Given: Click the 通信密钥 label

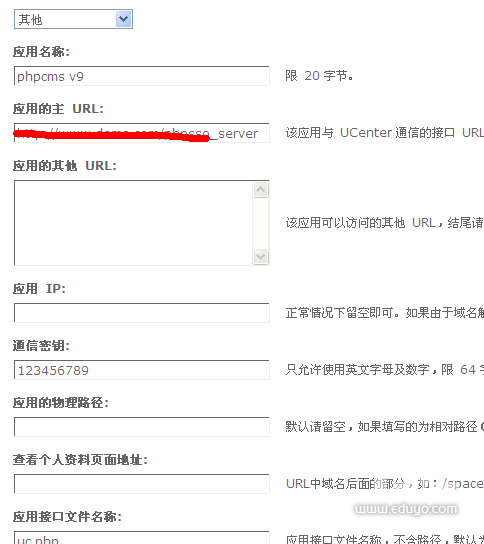Looking at the screenshot, I should (41, 346).
